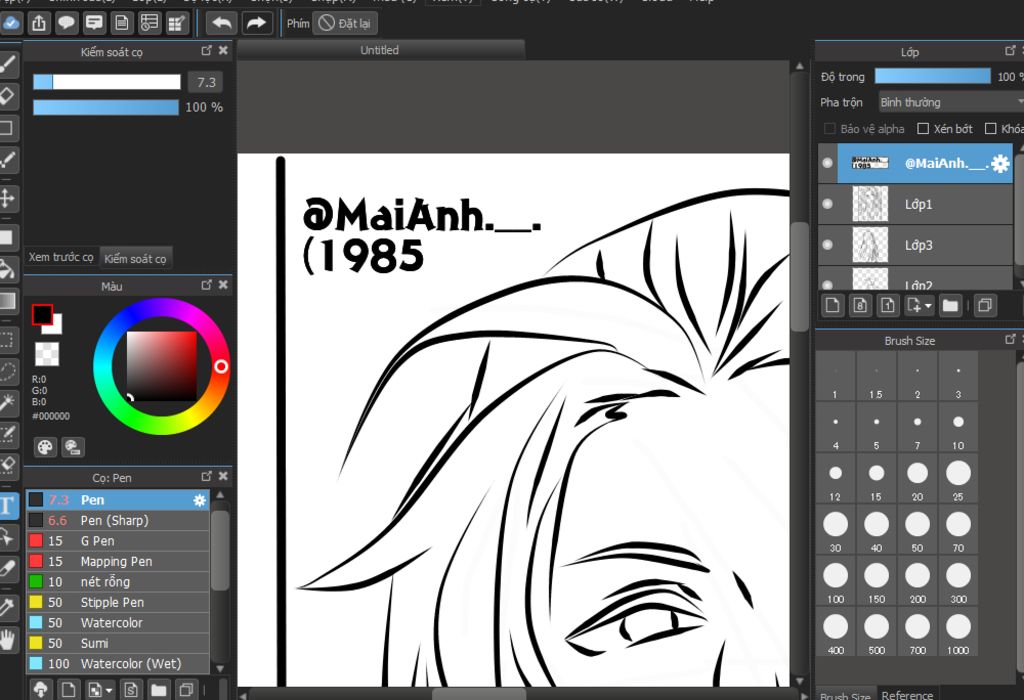Click the Độ trong opacity slider
Viewport: 1024px width, 700px height.
(932, 76)
